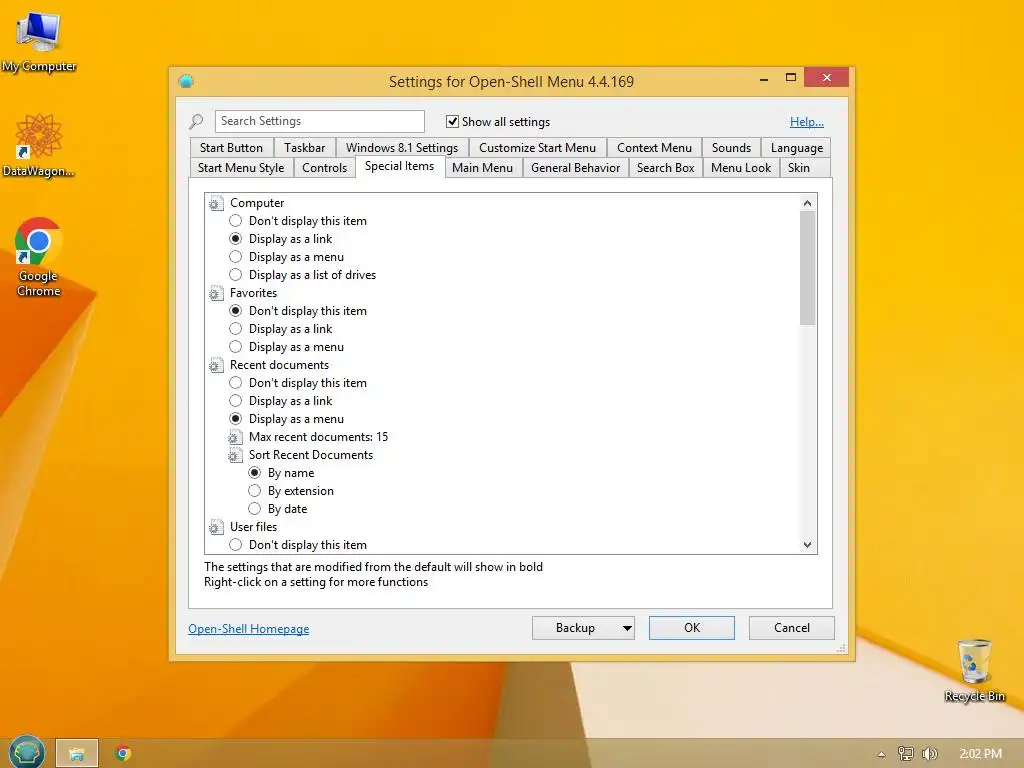Click the volume speaker tray icon
1024x768 pixels.
tap(930, 754)
